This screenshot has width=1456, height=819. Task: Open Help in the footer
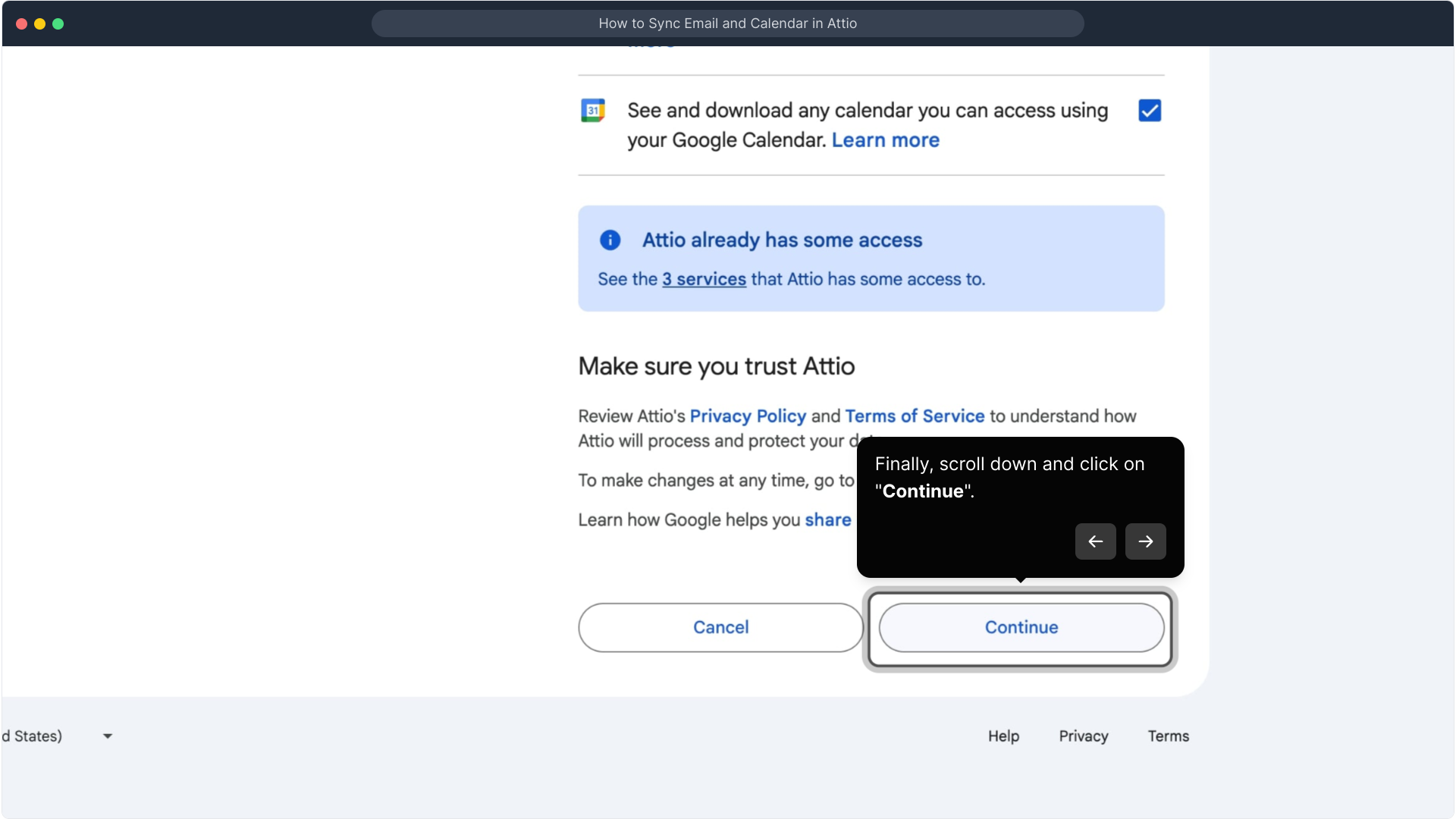1003,736
